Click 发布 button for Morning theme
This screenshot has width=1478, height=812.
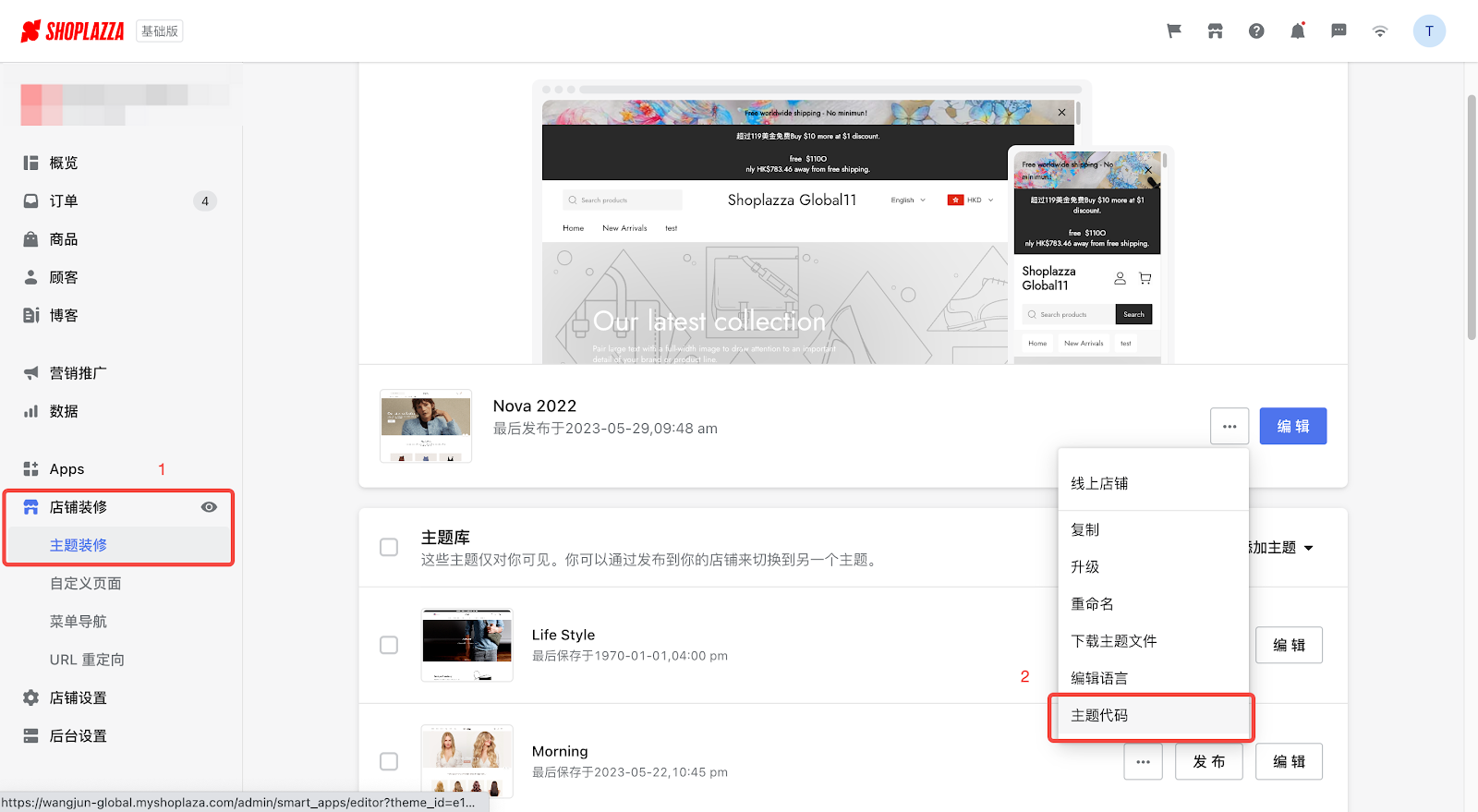(x=1209, y=761)
